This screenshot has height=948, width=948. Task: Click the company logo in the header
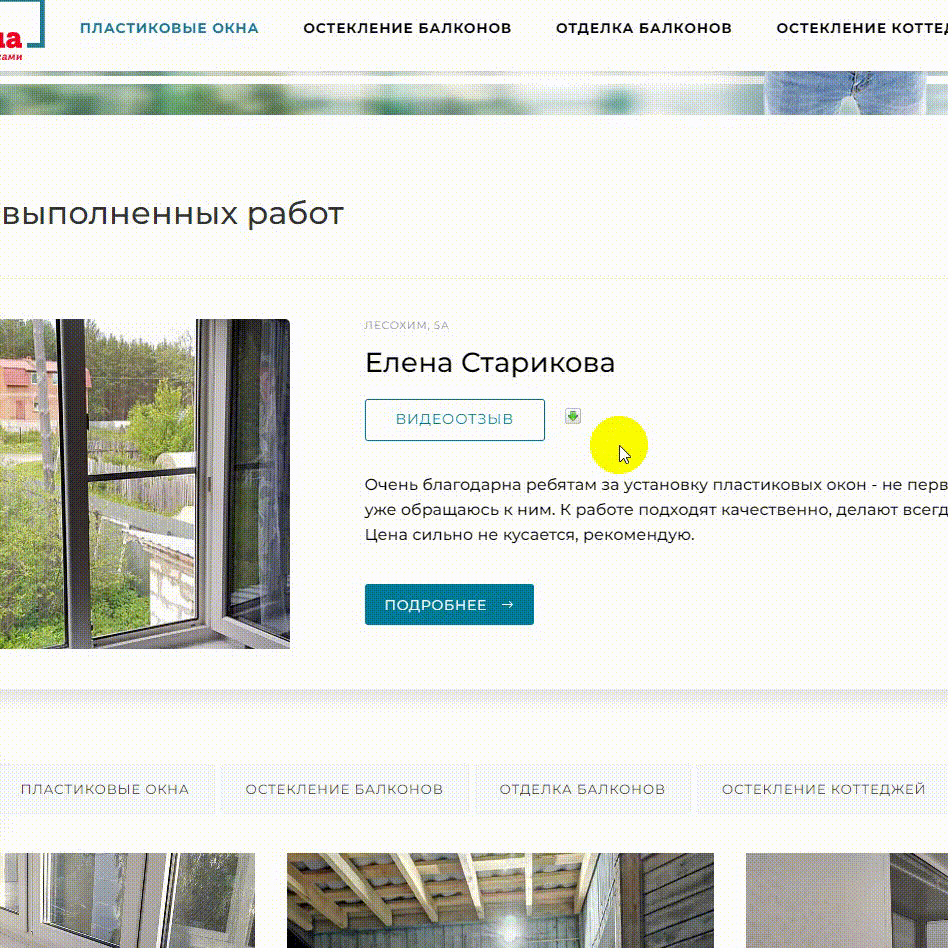22,31
